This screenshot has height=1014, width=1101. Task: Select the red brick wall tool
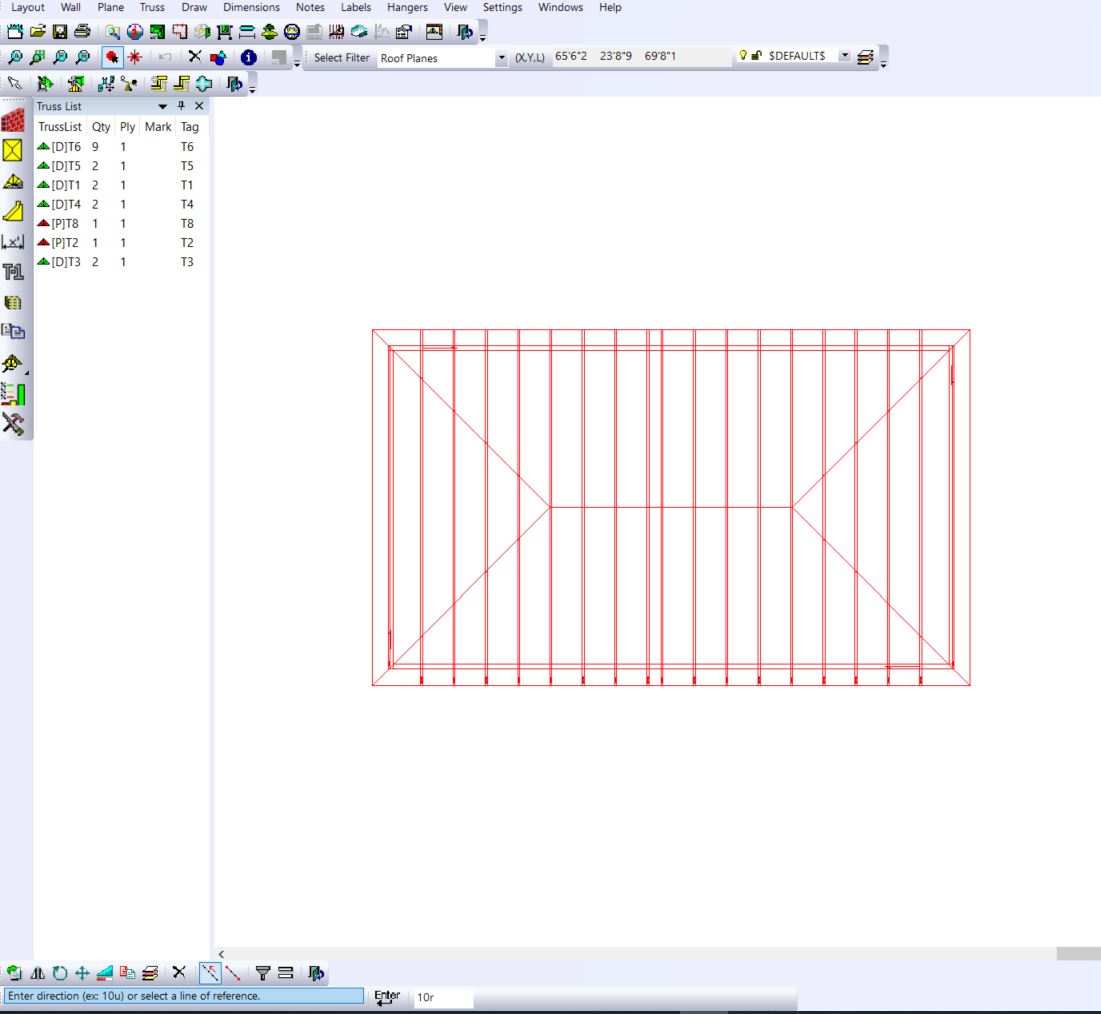pyautogui.click(x=13, y=121)
